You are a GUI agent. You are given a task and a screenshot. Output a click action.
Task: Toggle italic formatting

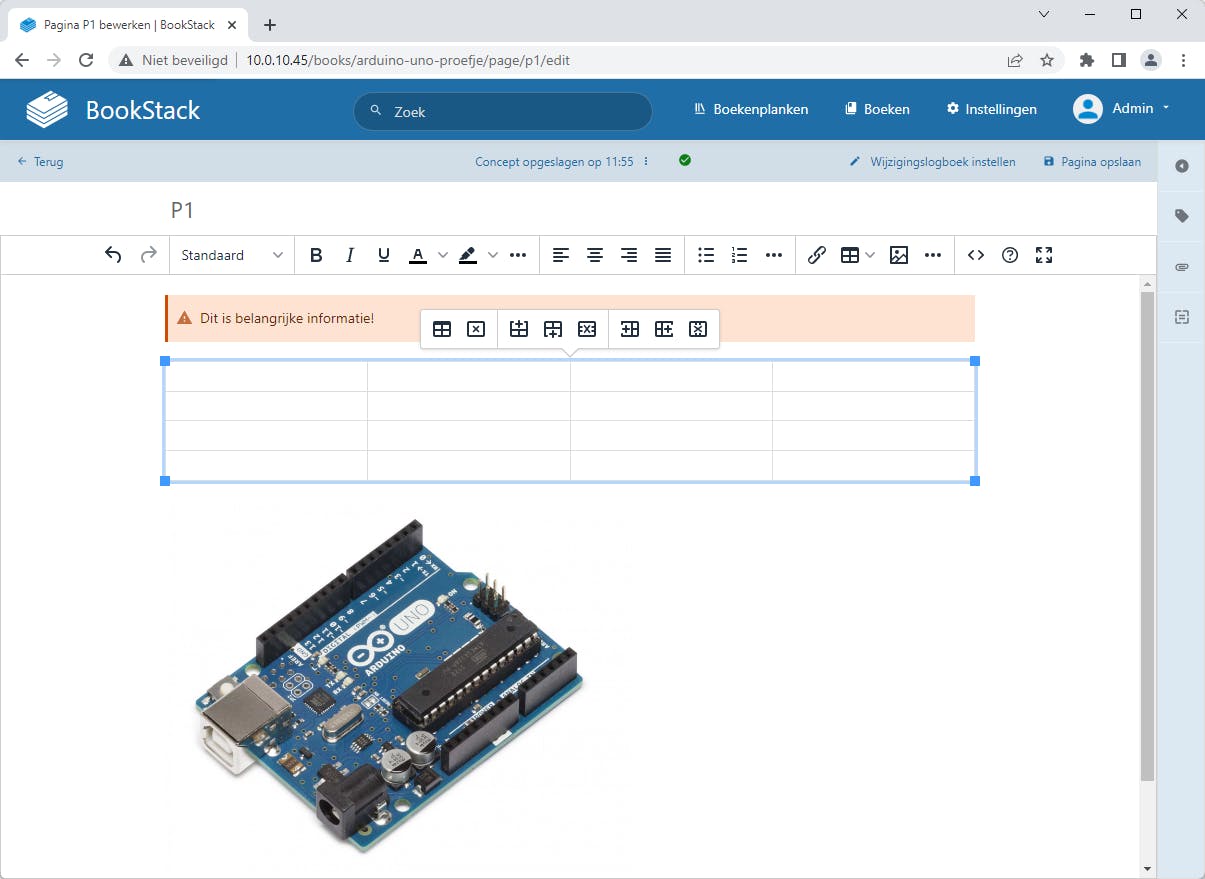tap(350, 255)
